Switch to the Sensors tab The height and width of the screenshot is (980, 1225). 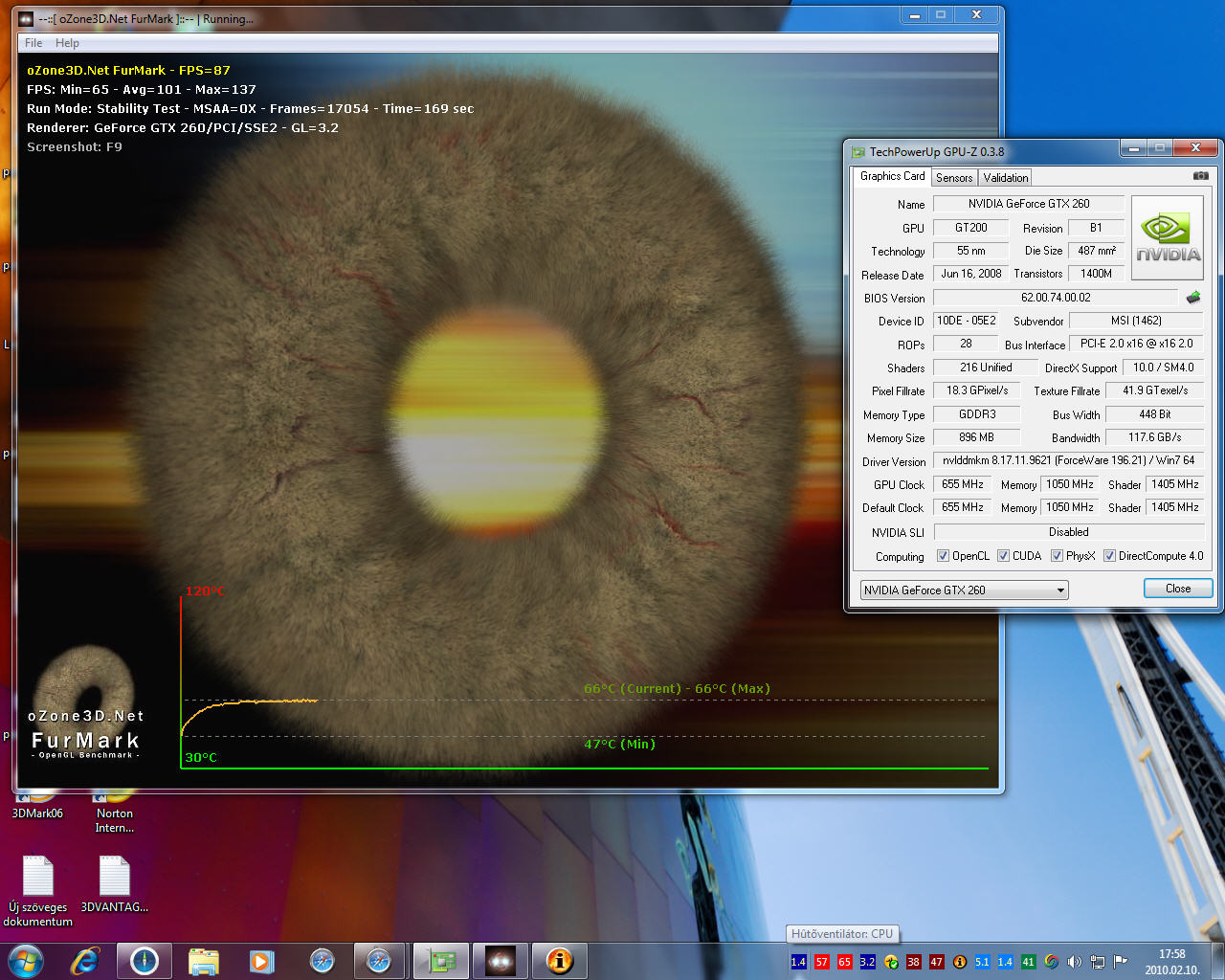(x=954, y=178)
